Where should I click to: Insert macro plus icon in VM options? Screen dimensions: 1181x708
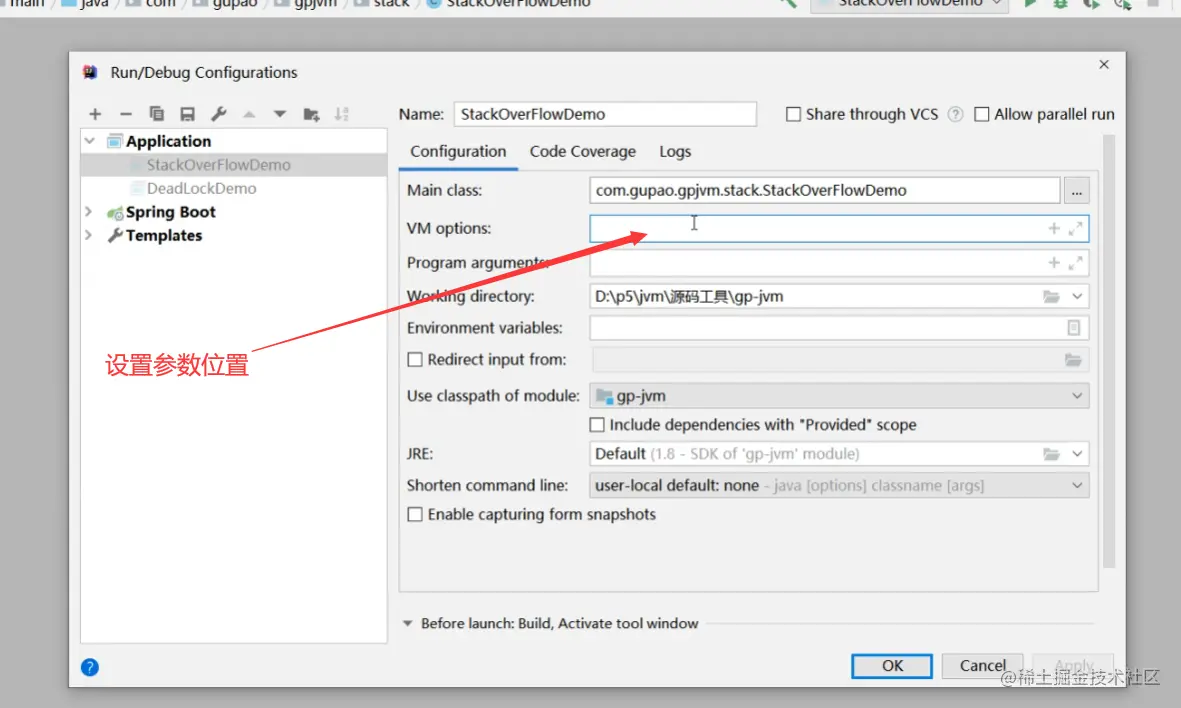[x=1054, y=228]
